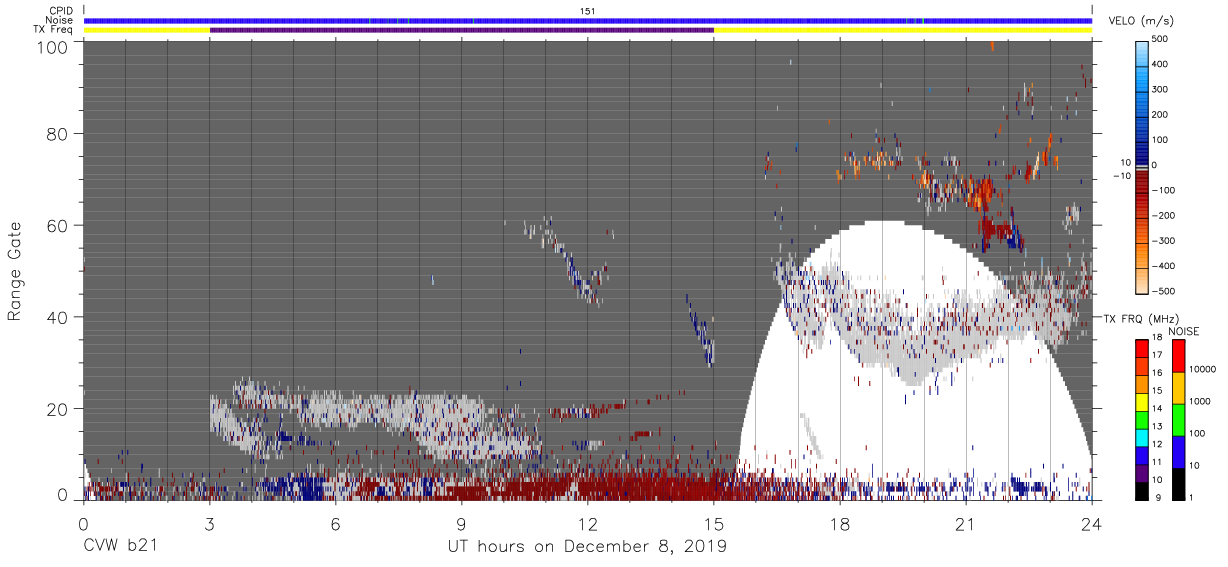The image size is (1228, 567).
Task: Click the 24 hour tick on UT axis
Action: 1091,525
